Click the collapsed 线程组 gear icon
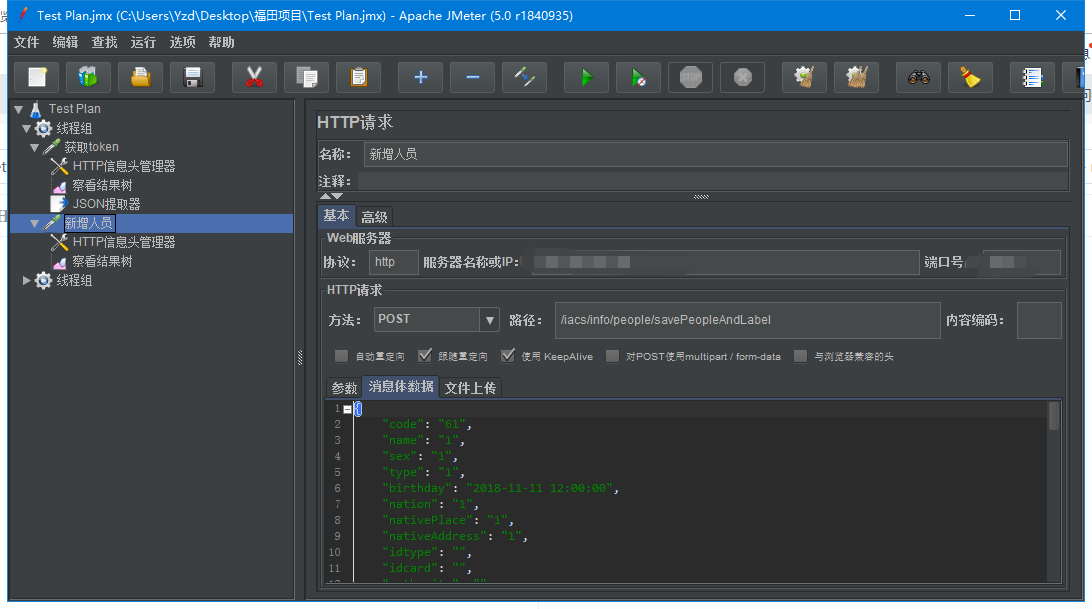Image resolution: width=1092 pixels, height=609 pixels. click(x=43, y=280)
